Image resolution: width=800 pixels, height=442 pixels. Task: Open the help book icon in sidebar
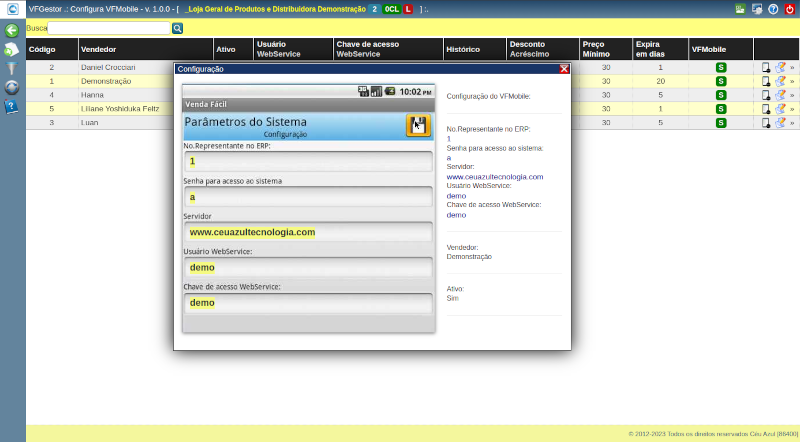[12, 106]
